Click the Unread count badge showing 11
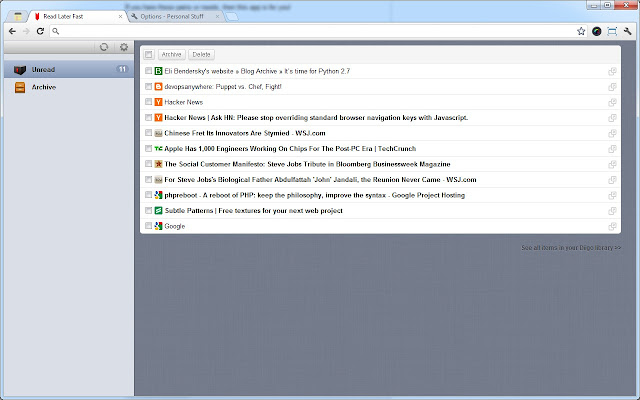The height and width of the screenshot is (400, 640). coord(122,69)
